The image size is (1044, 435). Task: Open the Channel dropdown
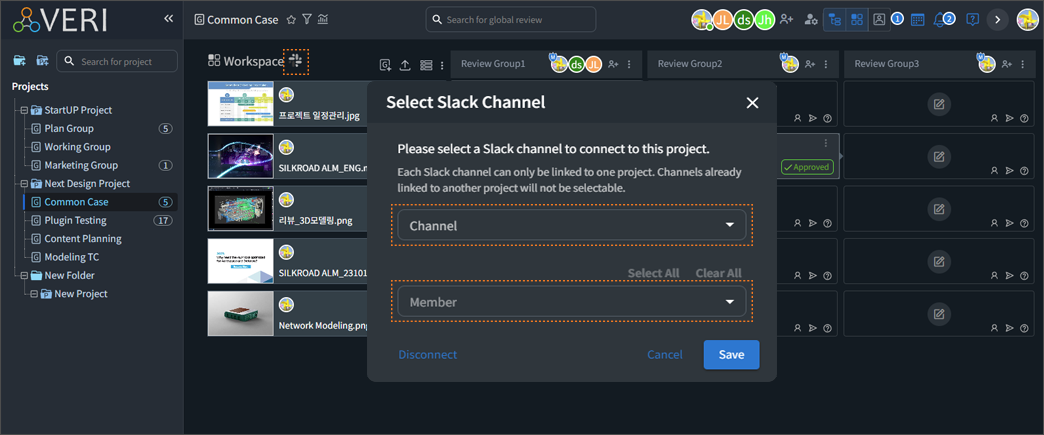click(x=572, y=226)
